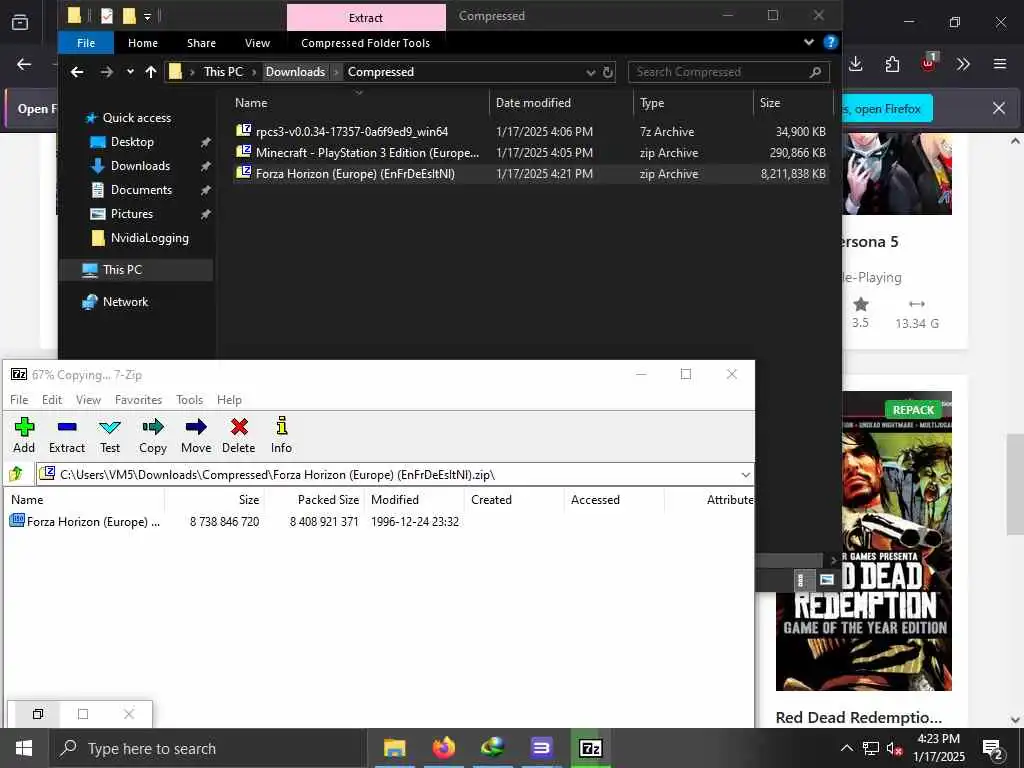1024x768 pixels.
Task: Open the View menu in 7-Zip
Action: point(88,400)
